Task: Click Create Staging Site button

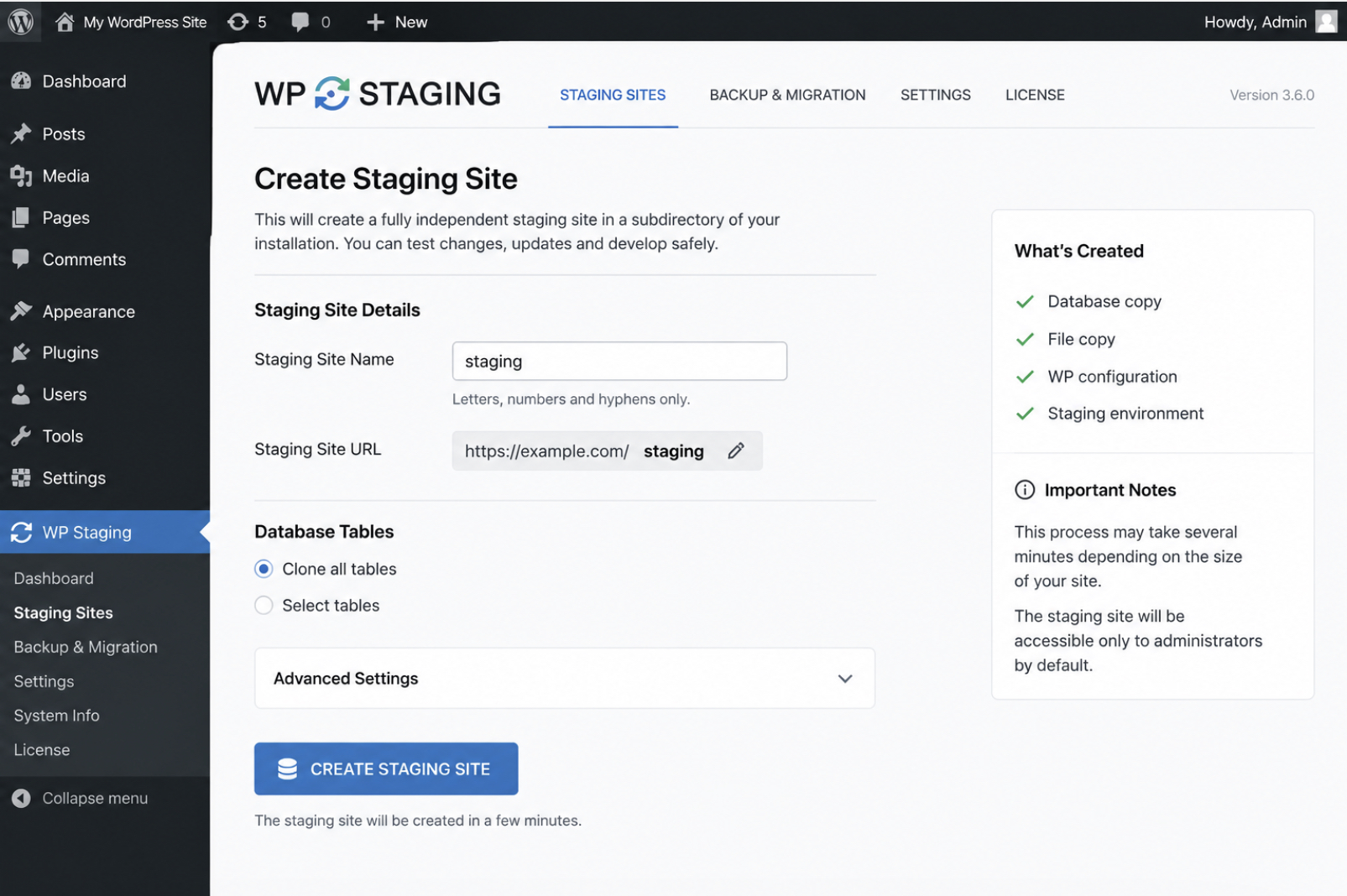Action: coord(386,768)
